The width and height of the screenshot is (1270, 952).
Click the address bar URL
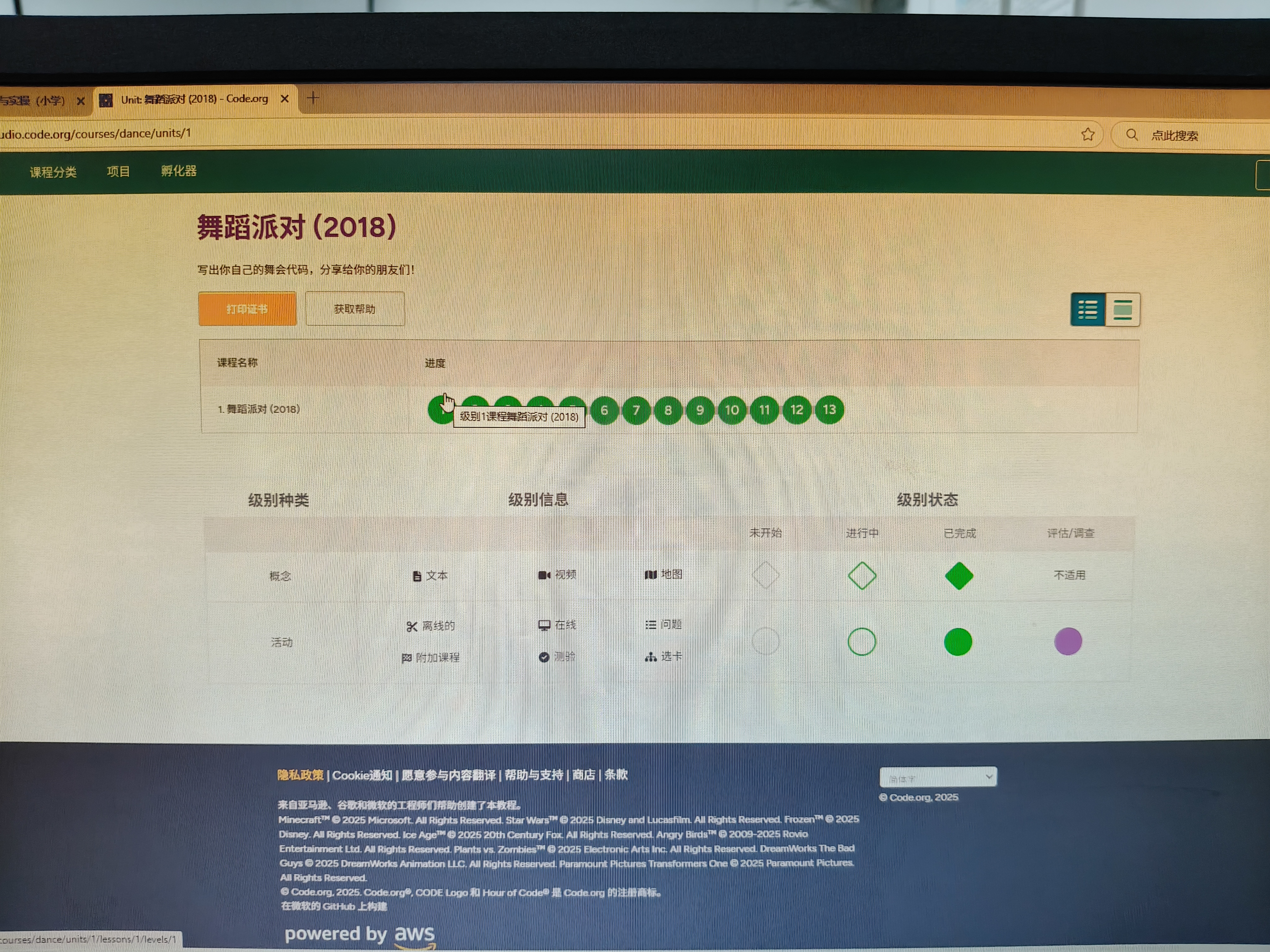[x=95, y=134]
